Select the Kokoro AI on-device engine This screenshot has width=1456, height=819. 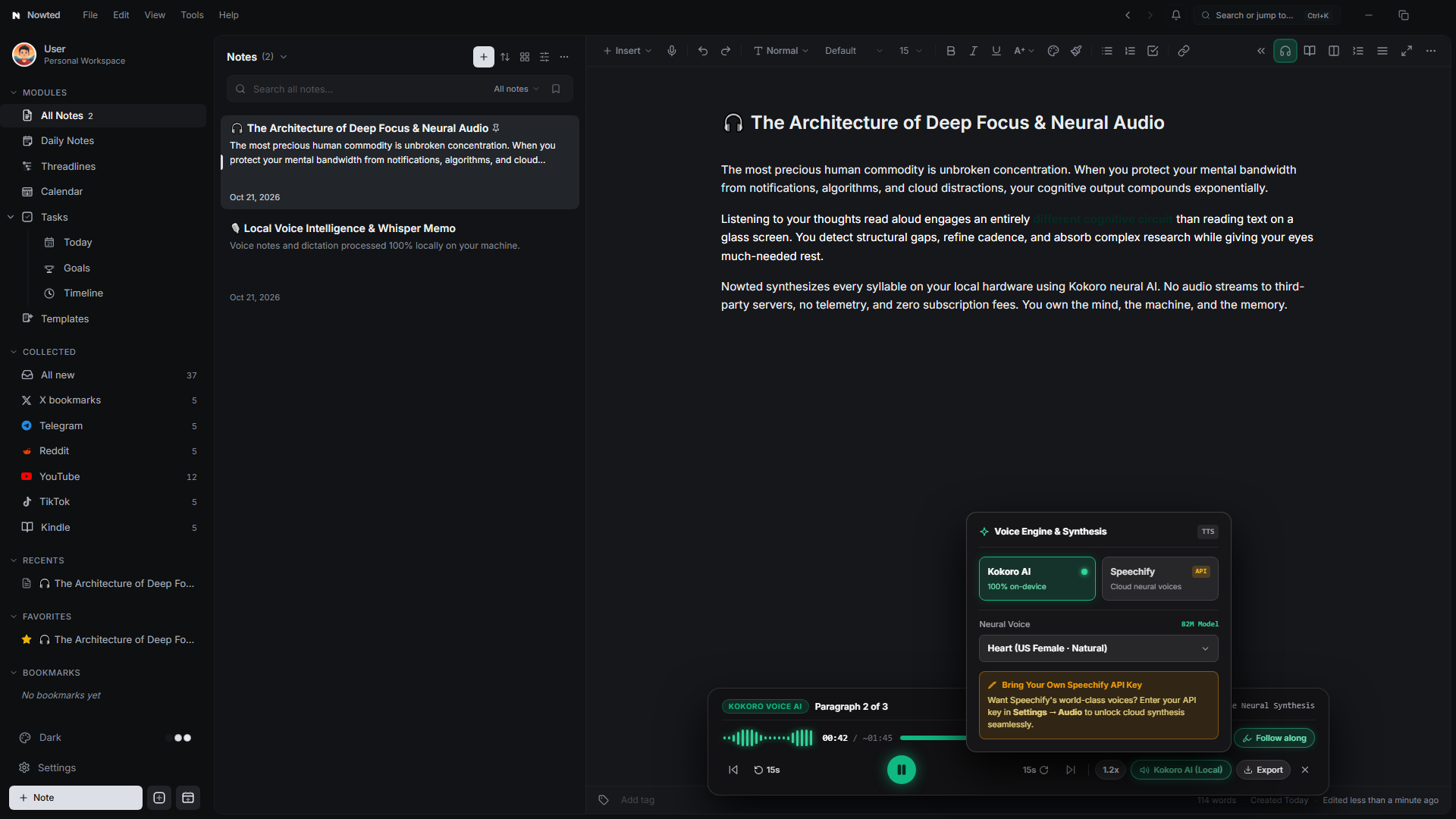click(1037, 579)
